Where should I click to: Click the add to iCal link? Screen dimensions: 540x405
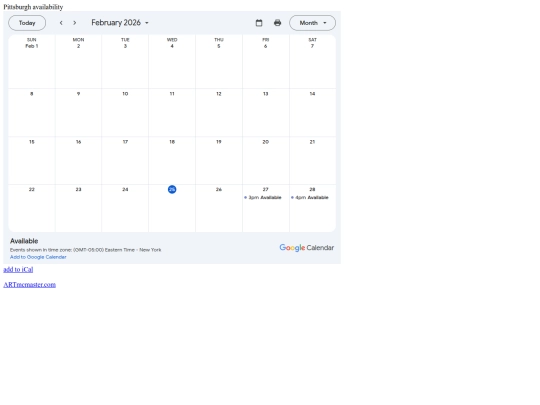pos(18,269)
